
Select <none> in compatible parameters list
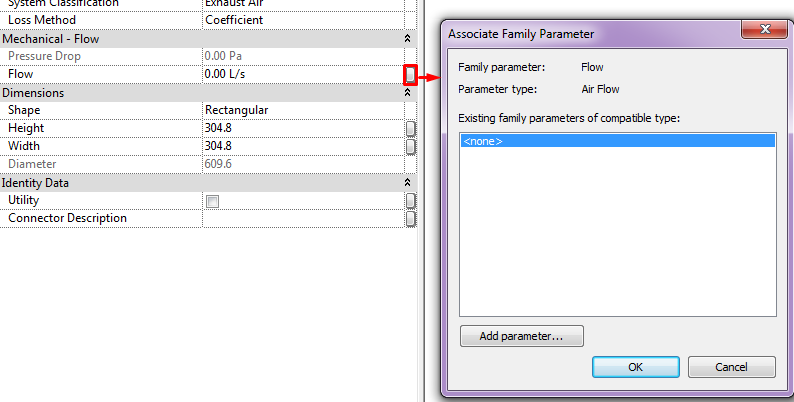point(618,141)
